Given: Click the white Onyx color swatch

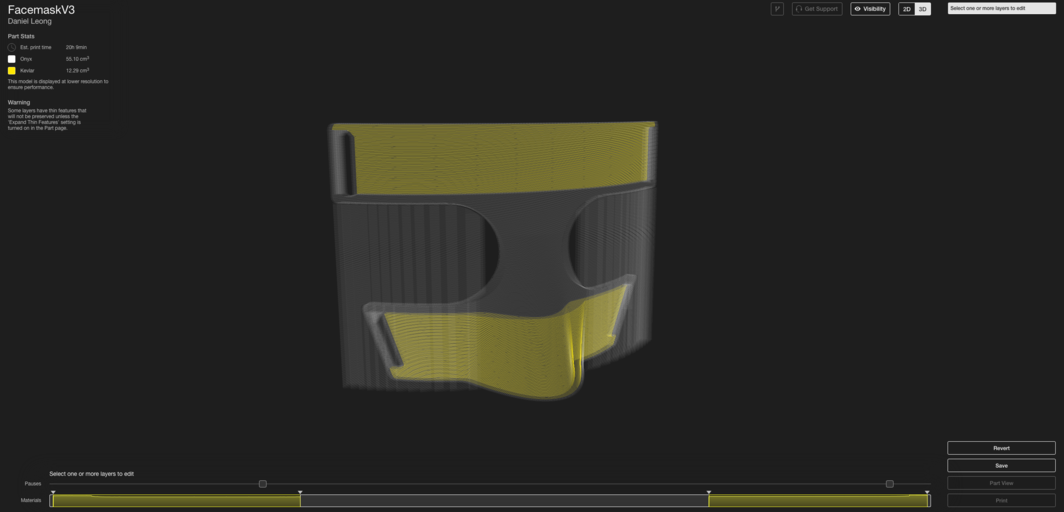Looking at the screenshot, I should click(x=12, y=59).
